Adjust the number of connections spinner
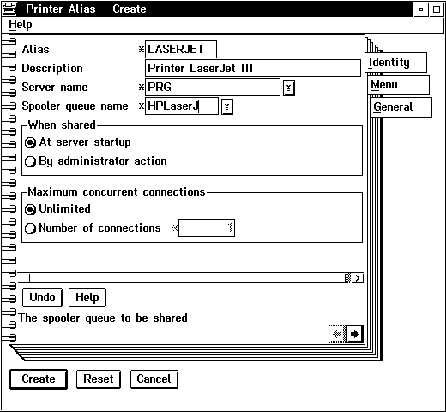446x412 pixels. click(230, 228)
